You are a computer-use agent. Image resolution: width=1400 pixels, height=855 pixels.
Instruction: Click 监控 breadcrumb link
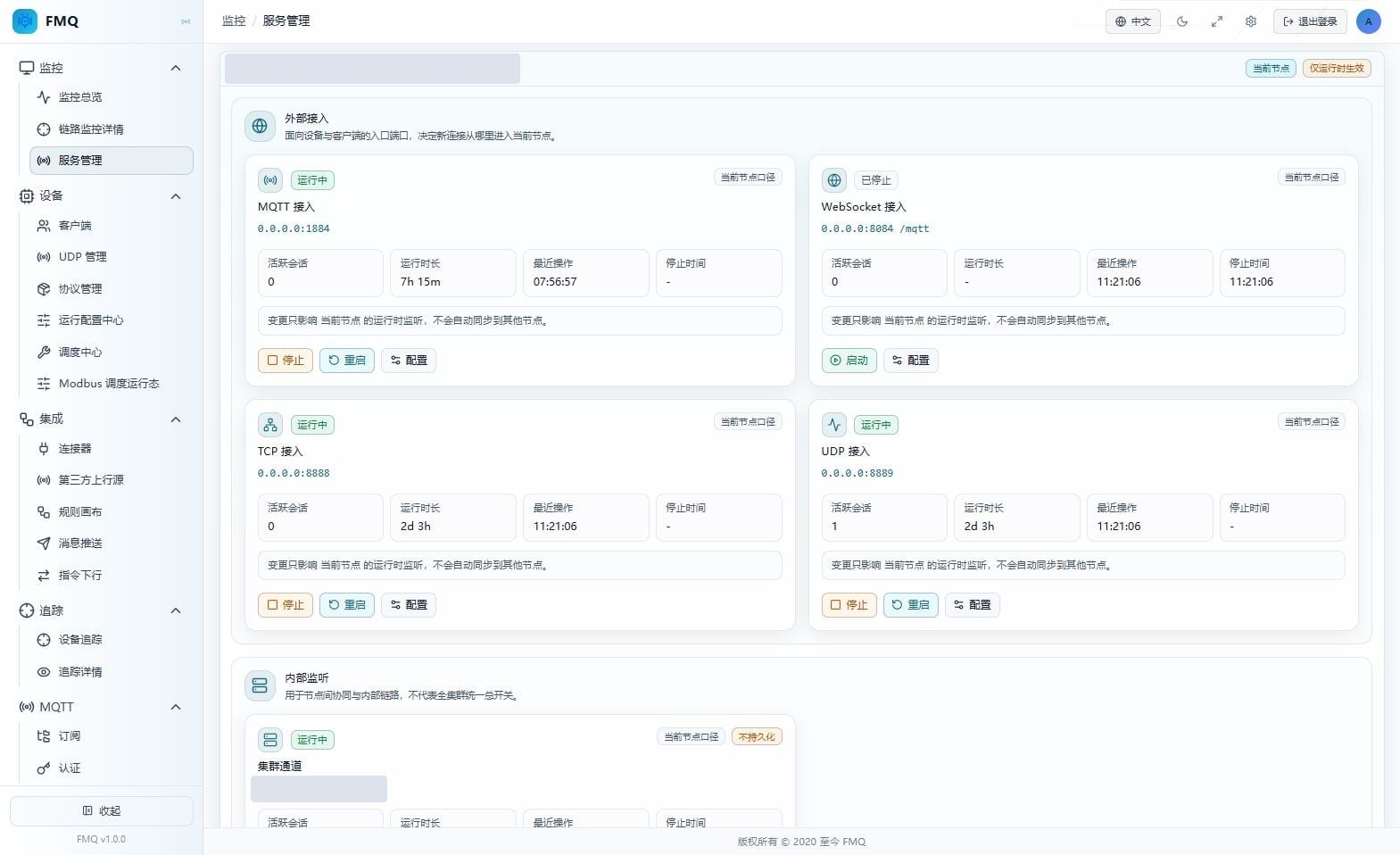pyautogui.click(x=234, y=21)
